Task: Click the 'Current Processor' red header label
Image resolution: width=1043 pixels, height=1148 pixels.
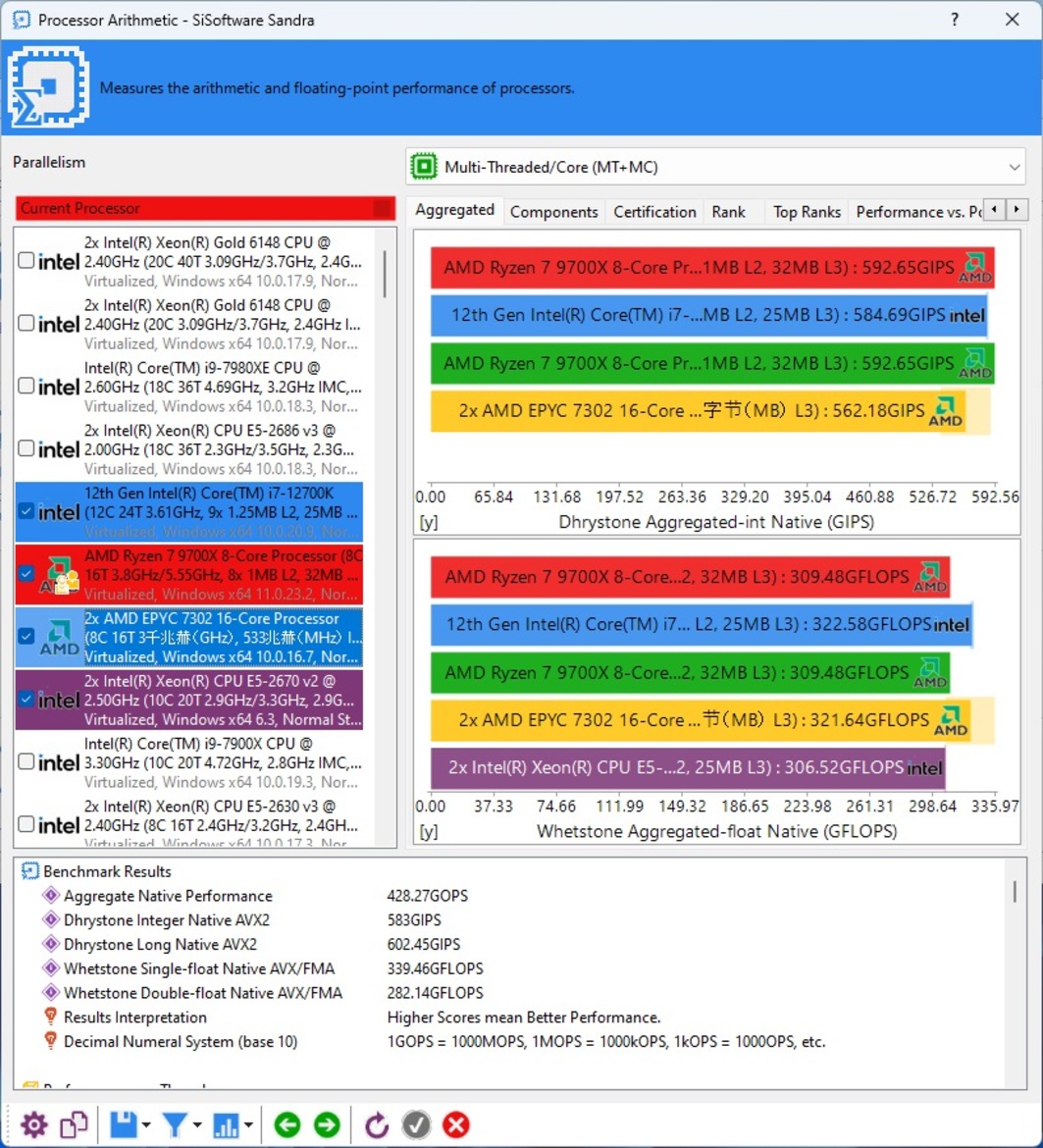Action: pyautogui.click(x=79, y=208)
